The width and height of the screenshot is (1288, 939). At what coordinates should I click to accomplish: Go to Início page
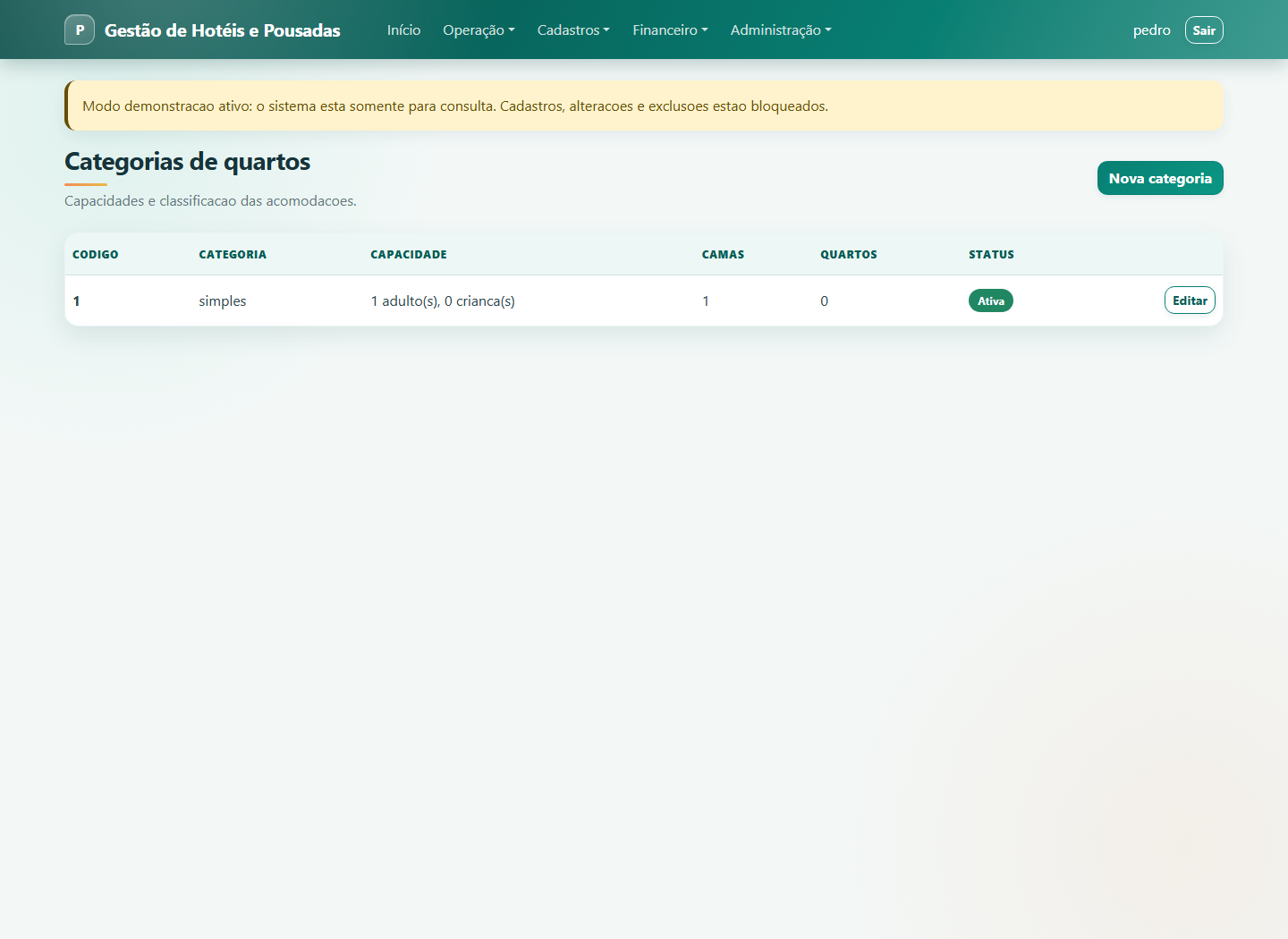(403, 30)
